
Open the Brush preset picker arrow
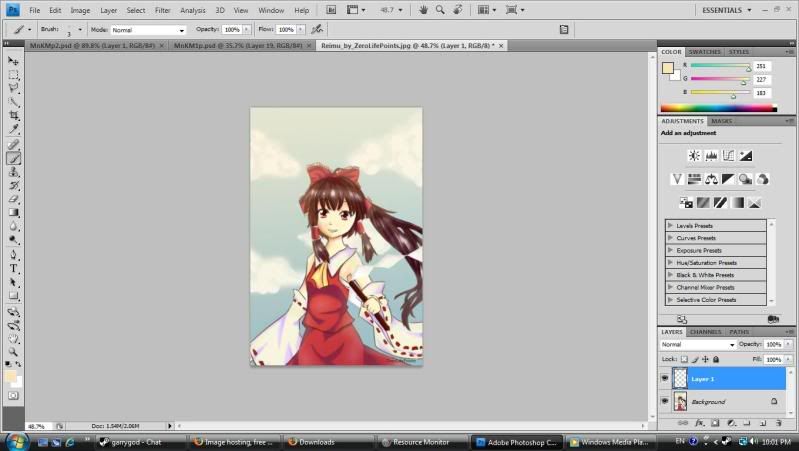click(80, 30)
